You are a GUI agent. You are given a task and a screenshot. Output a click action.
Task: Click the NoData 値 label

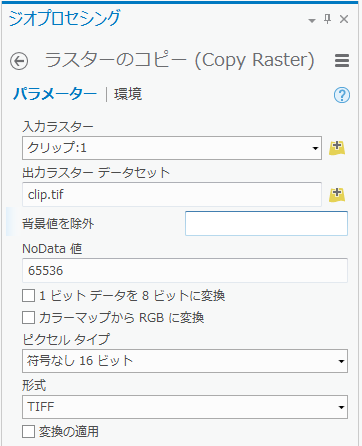52,248
